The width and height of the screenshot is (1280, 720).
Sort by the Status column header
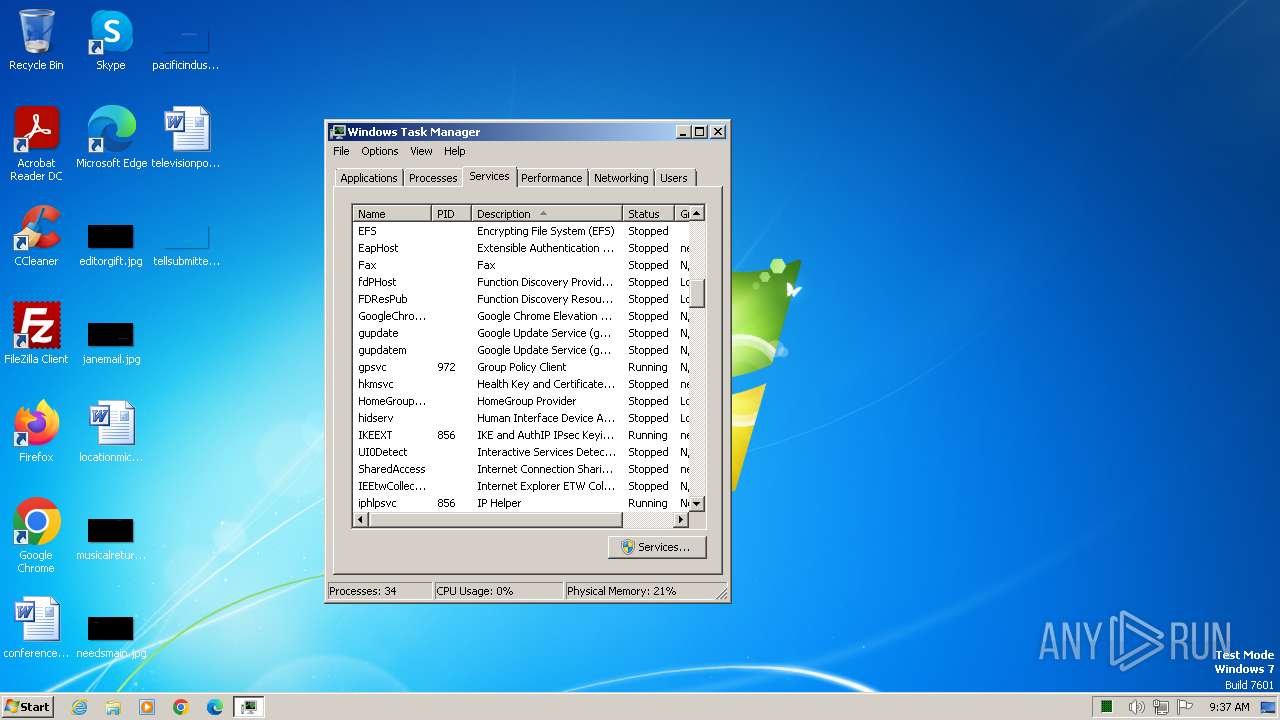click(649, 214)
